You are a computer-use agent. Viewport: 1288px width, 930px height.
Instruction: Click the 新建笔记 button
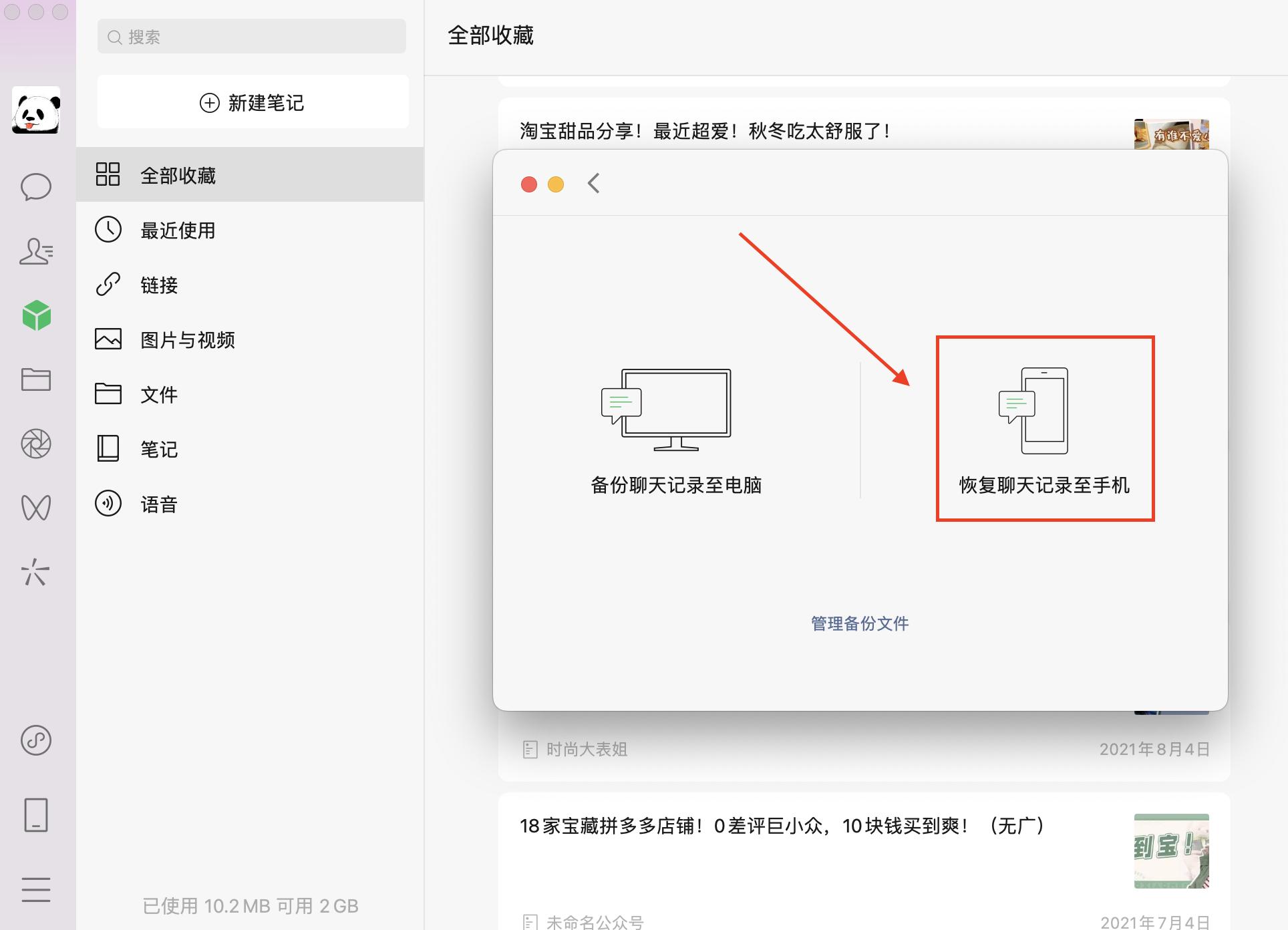tap(252, 102)
